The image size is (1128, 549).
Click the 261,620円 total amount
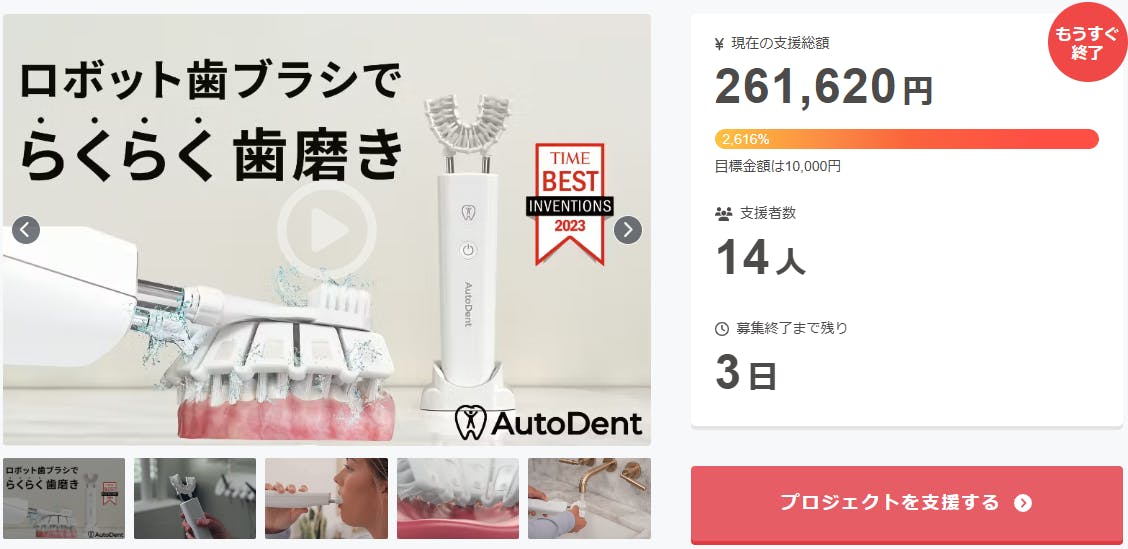click(x=824, y=87)
